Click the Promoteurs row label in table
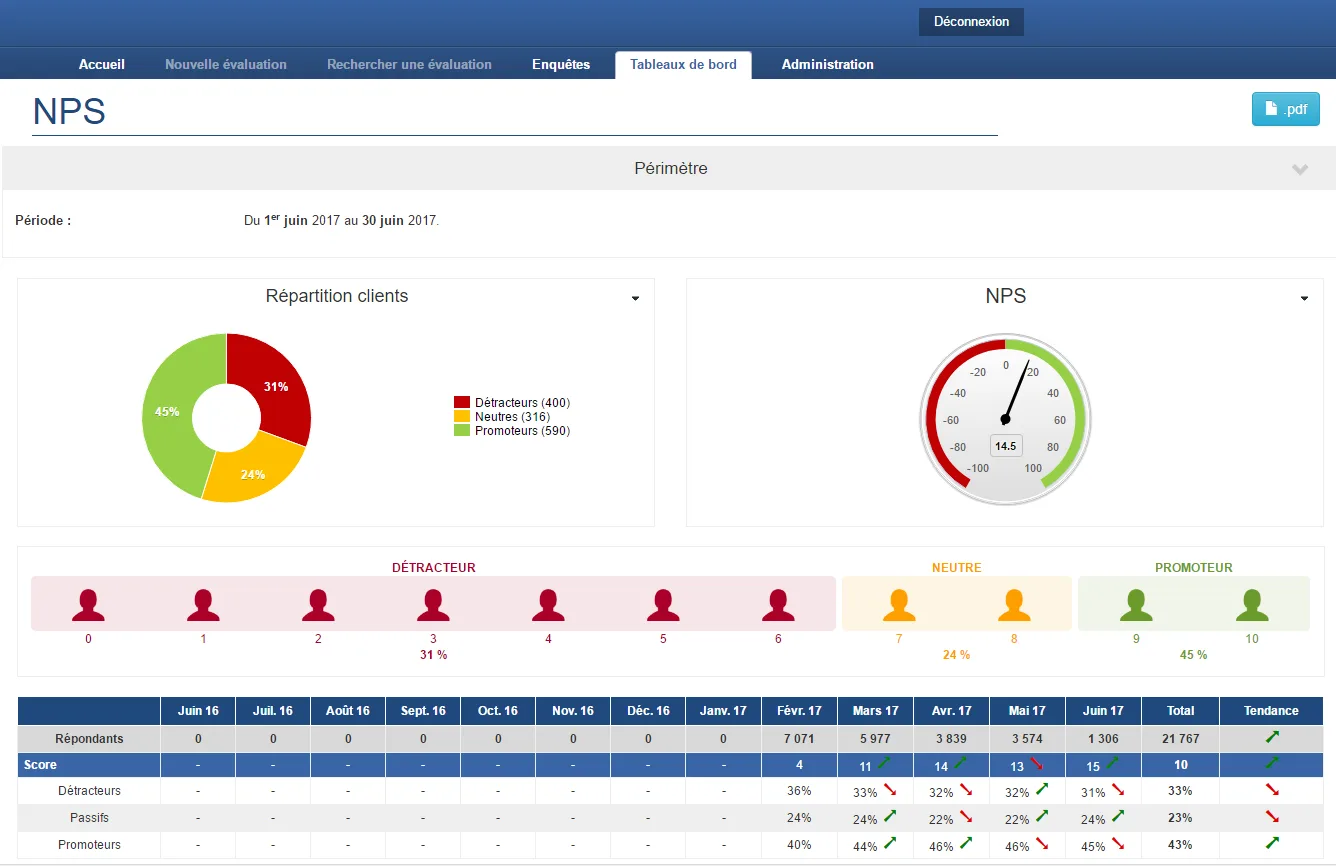The width and height of the screenshot is (1336, 866). [89, 845]
